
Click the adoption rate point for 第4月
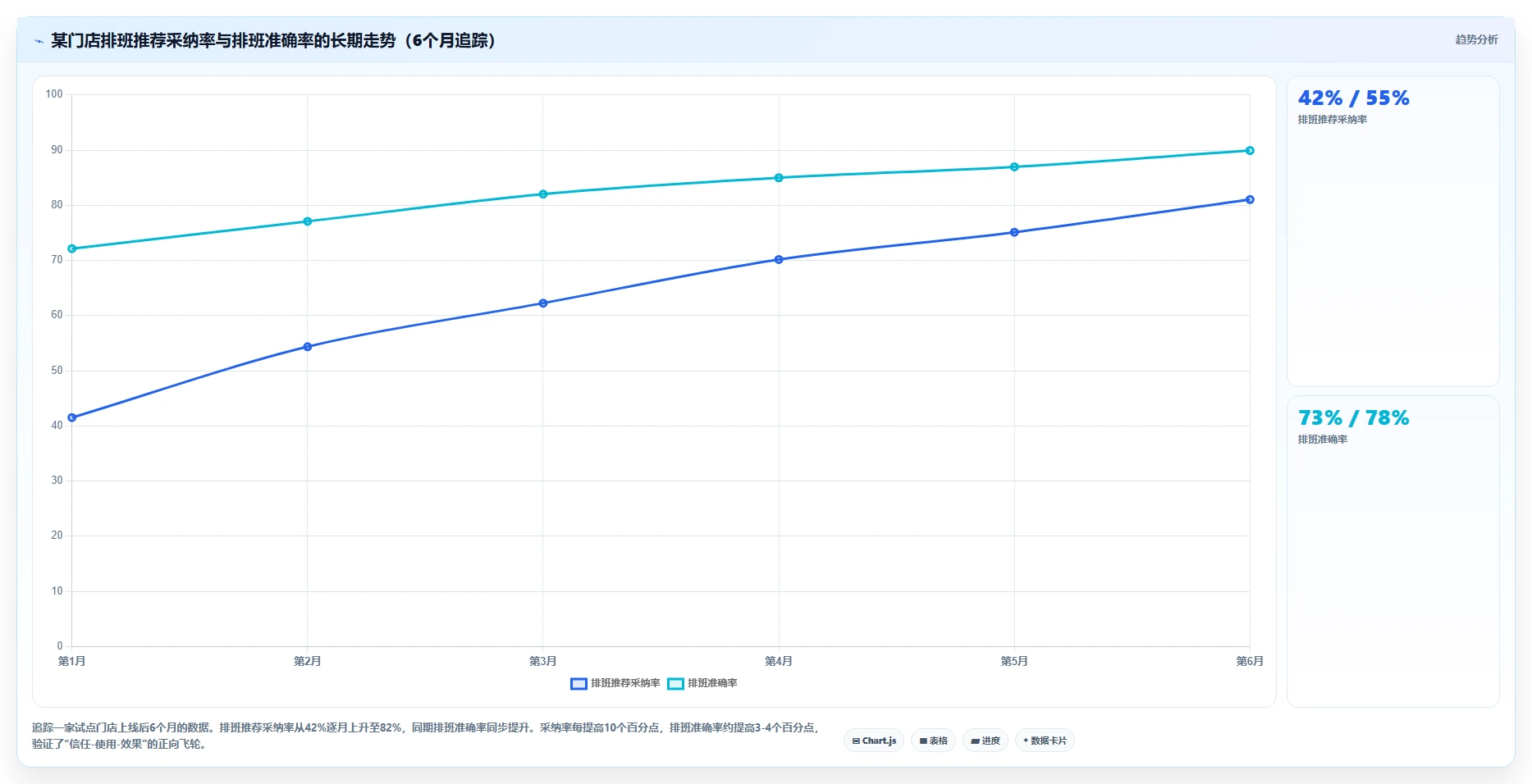point(779,260)
